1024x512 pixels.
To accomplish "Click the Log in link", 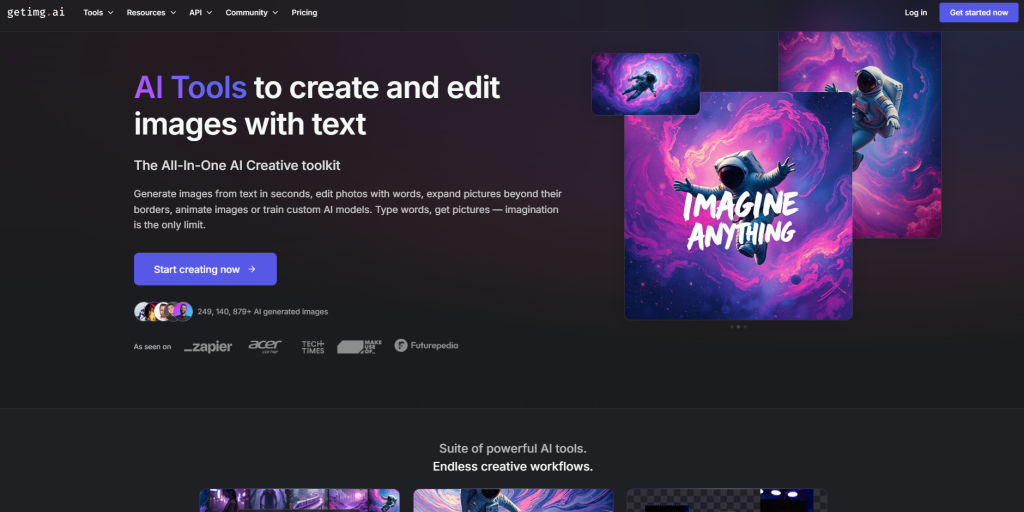I will point(915,13).
